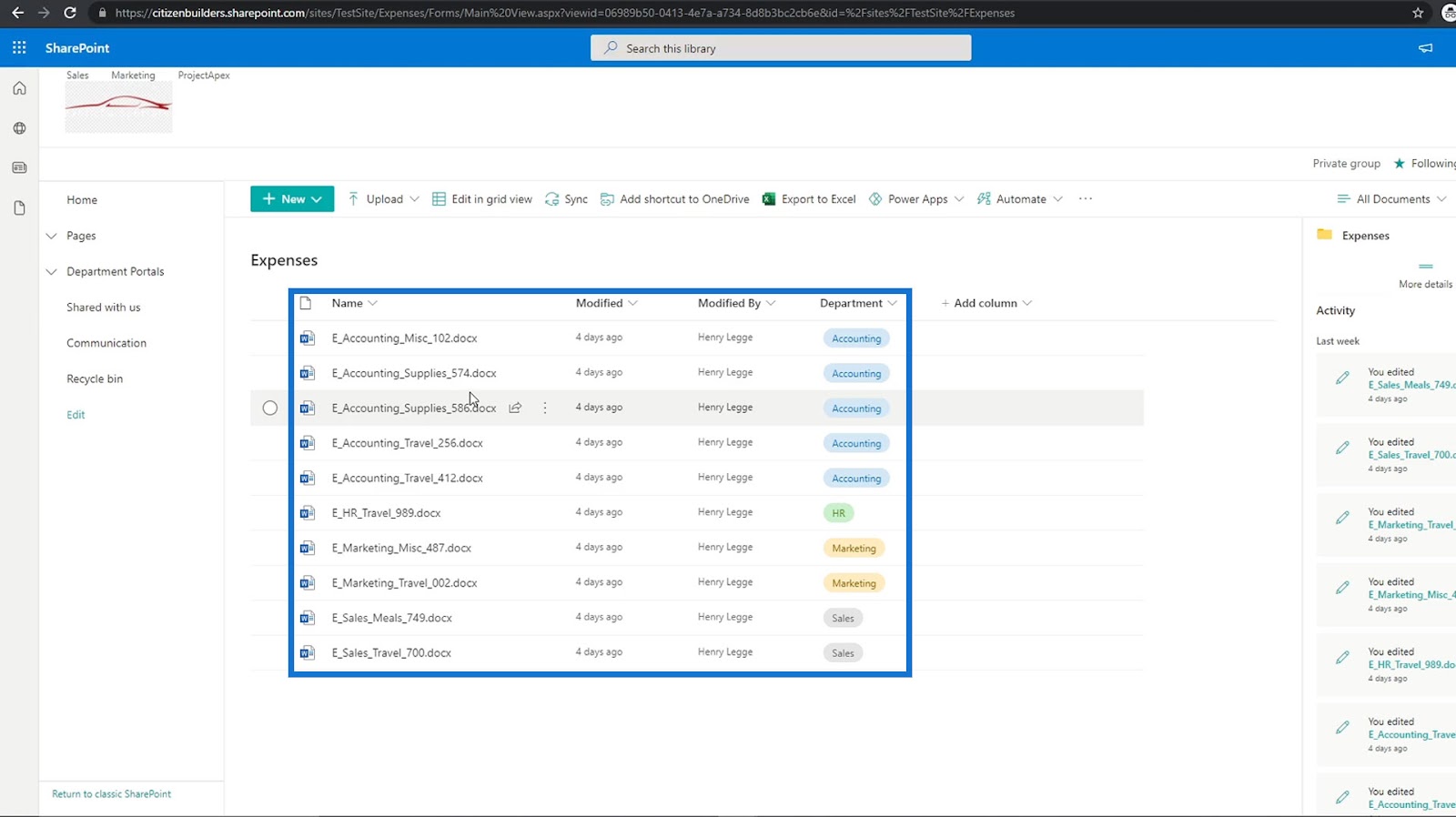Viewport: 1456px width, 817px height.
Task: Click the My sites globe icon in left rail
Action: click(19, 128)
